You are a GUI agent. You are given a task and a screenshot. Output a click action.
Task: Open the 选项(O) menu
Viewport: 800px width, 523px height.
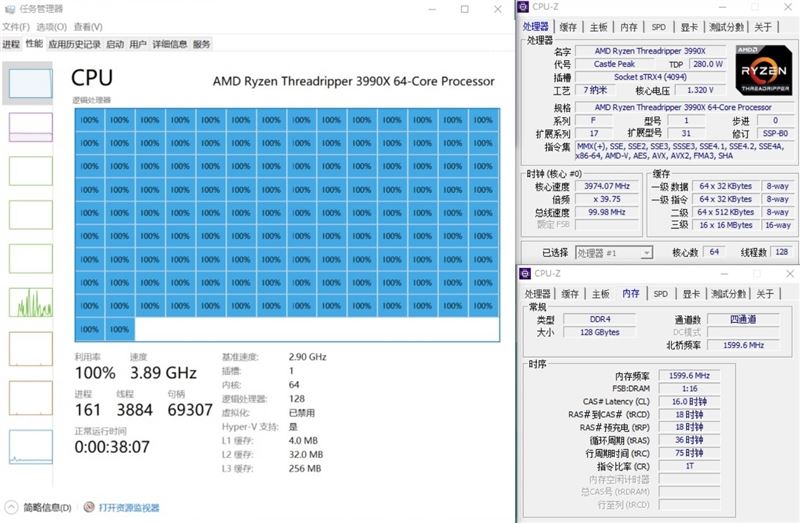(52, 27)
